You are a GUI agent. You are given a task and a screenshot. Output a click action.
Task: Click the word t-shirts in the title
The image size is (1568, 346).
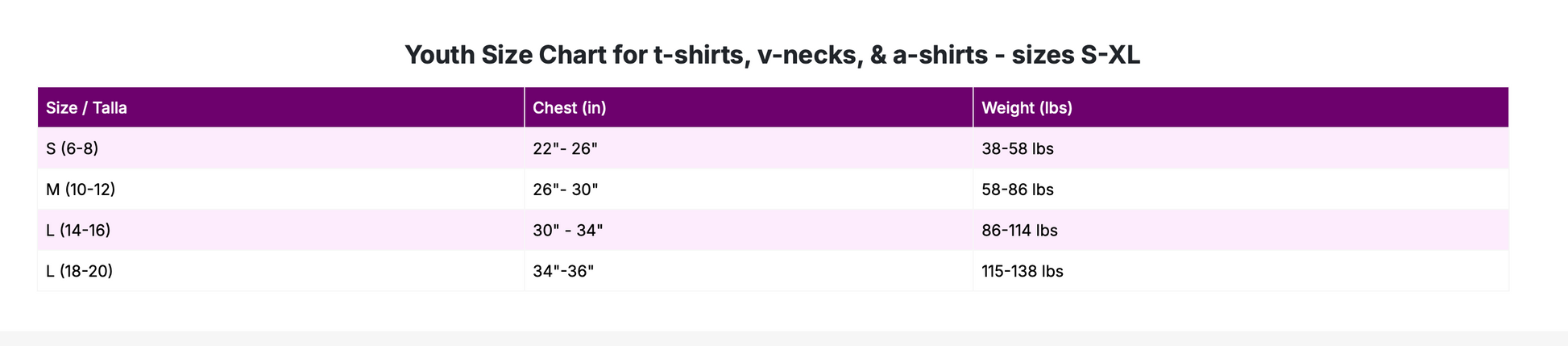point(699,55)
